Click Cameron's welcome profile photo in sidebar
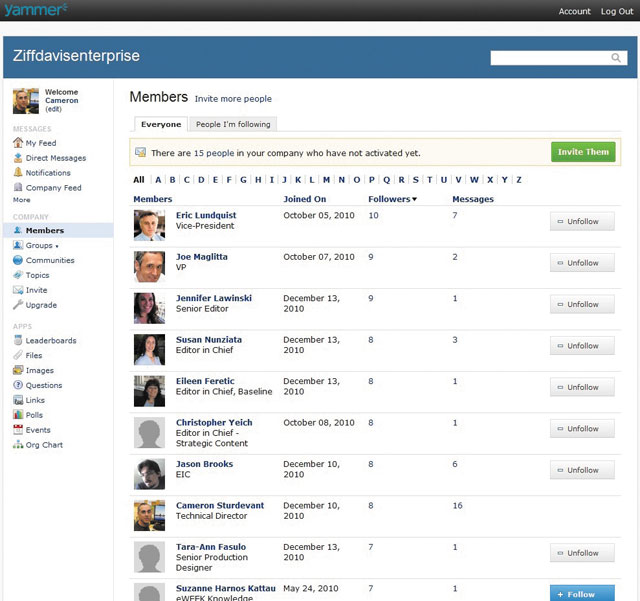The width and height of the screenshot is (640, 601). (26, 101)
